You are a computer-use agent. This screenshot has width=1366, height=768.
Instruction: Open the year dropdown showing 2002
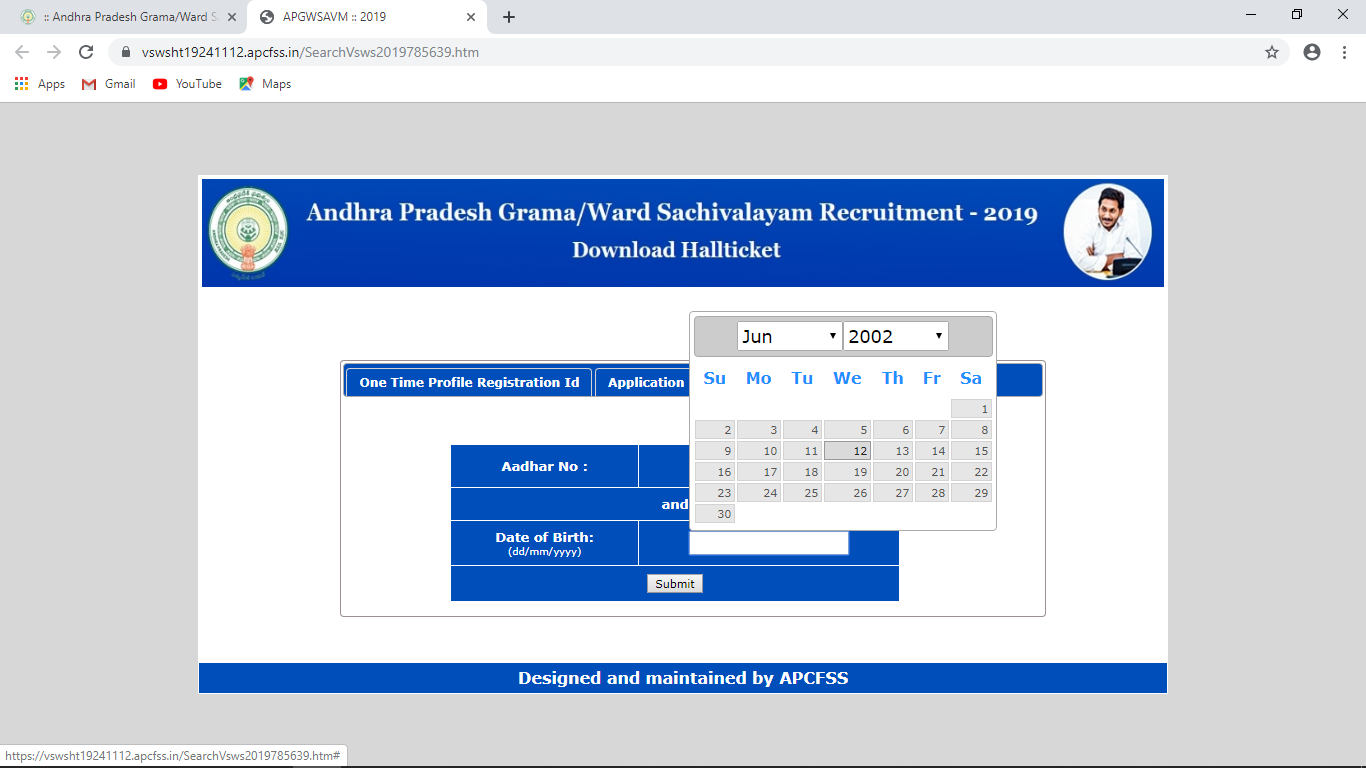[x=895, y=335]
